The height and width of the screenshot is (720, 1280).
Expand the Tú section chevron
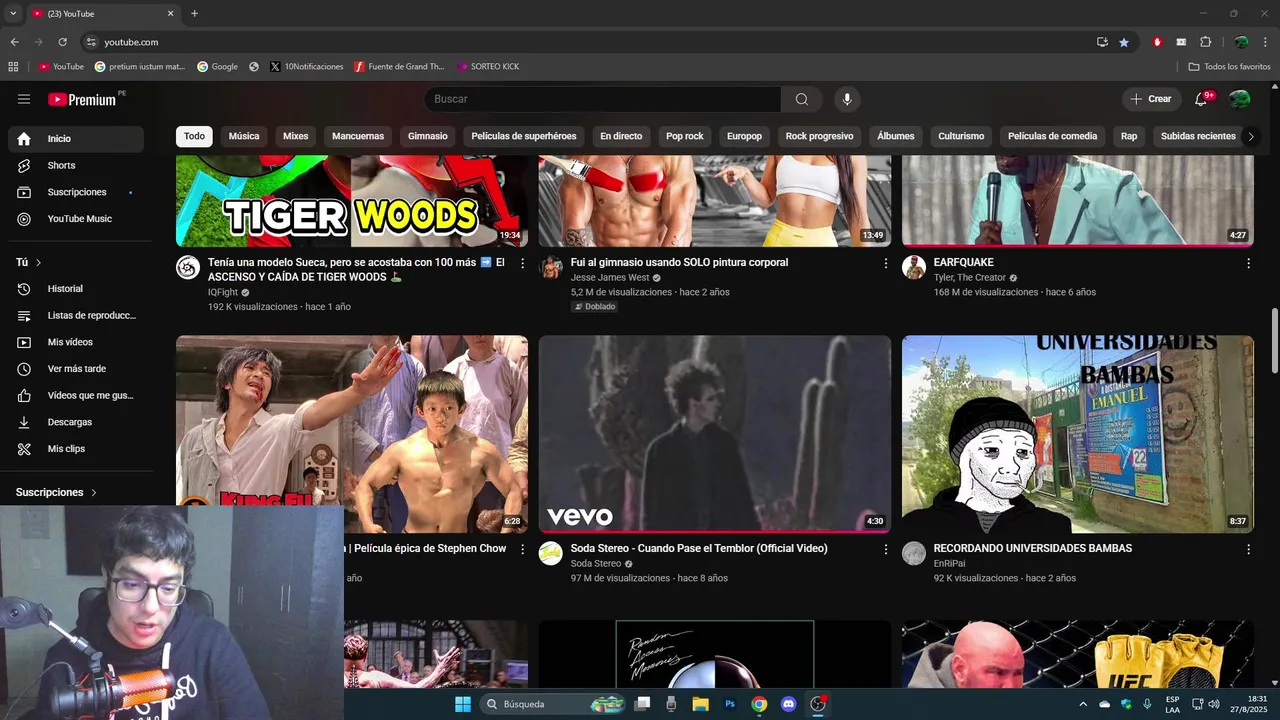tap(39, 262)
